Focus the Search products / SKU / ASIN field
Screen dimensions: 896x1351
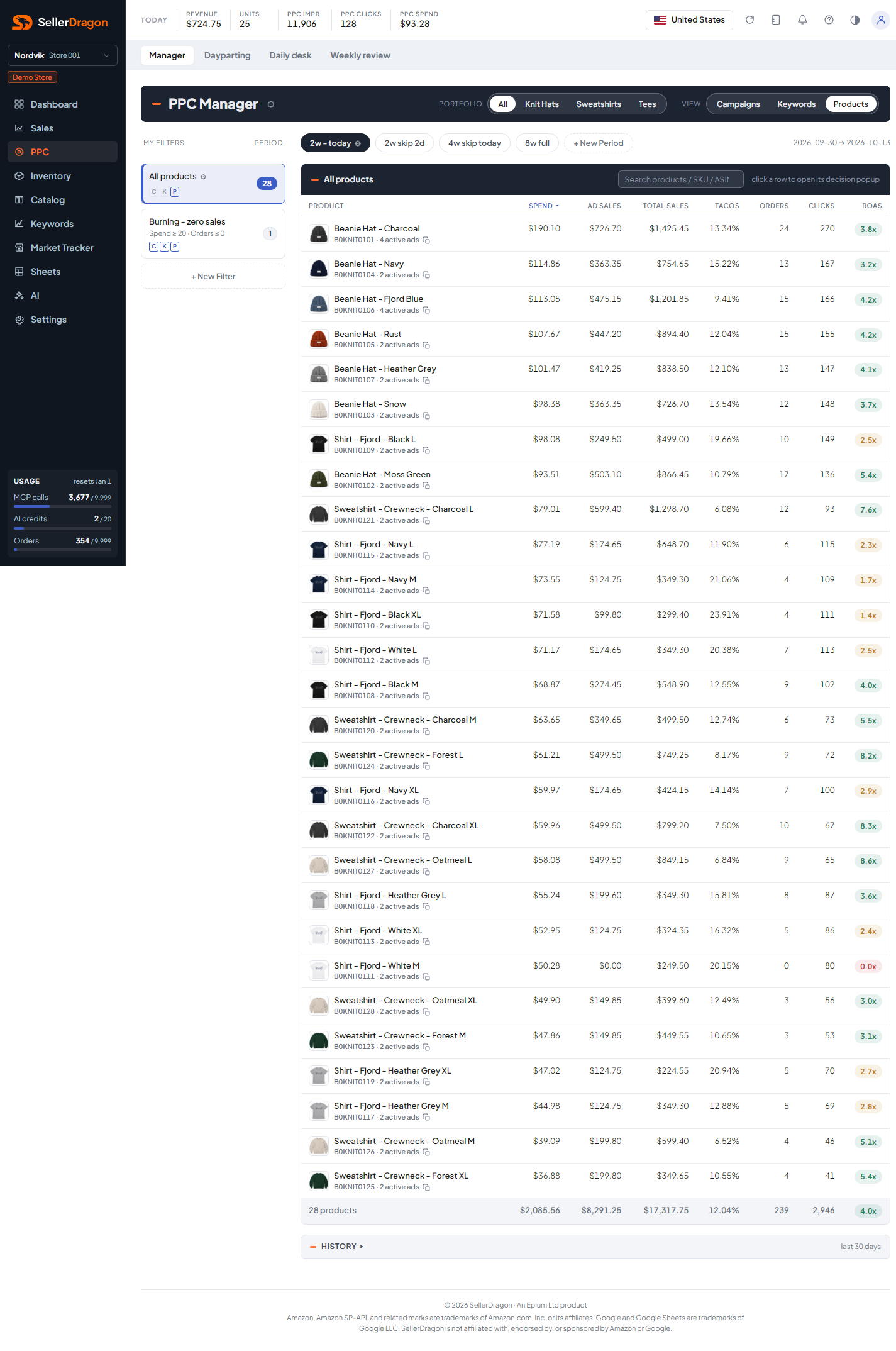click(680, 180)
